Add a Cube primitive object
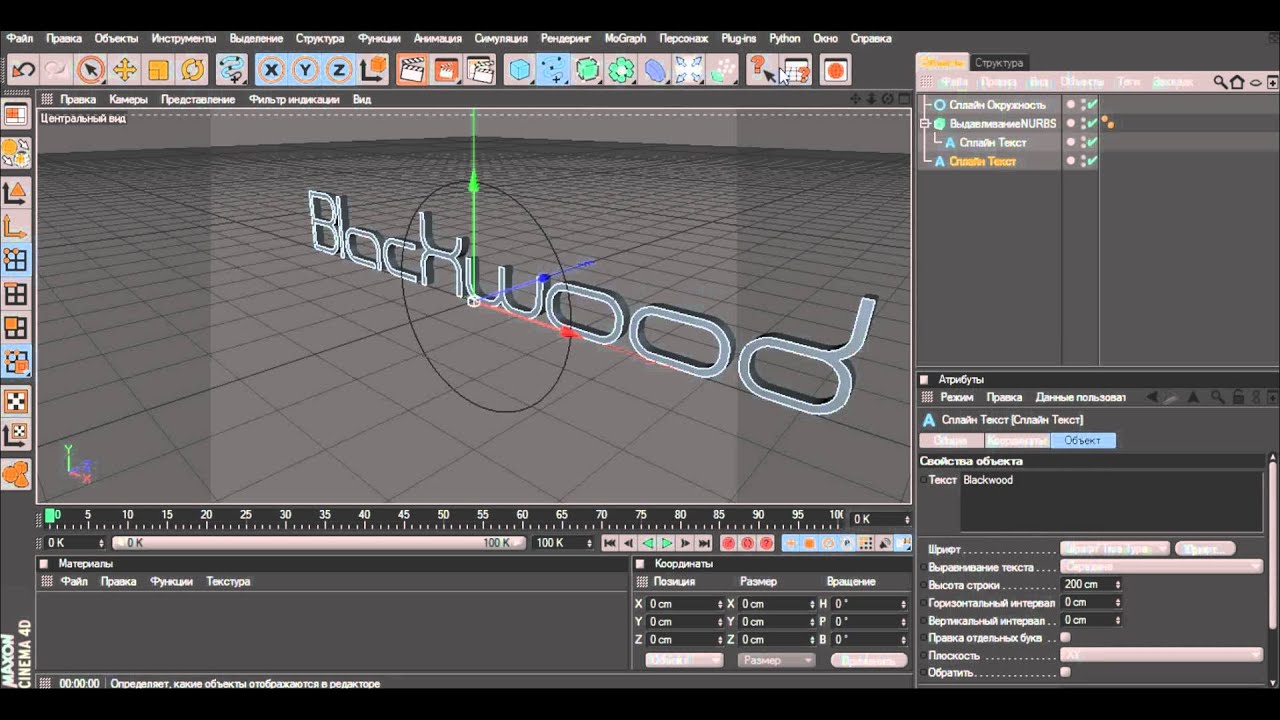Image resolution: width=1280 pixels, height=720 pixels. (x=520, y=69)
